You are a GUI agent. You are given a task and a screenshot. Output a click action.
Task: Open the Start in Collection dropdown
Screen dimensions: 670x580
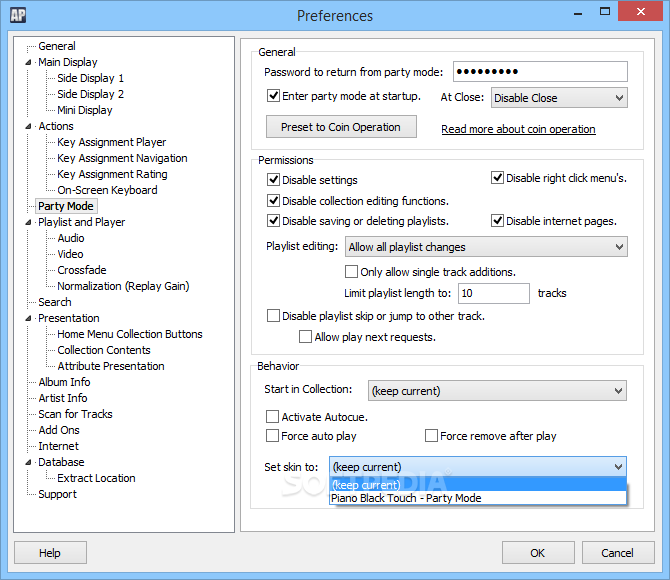point(497,391)
